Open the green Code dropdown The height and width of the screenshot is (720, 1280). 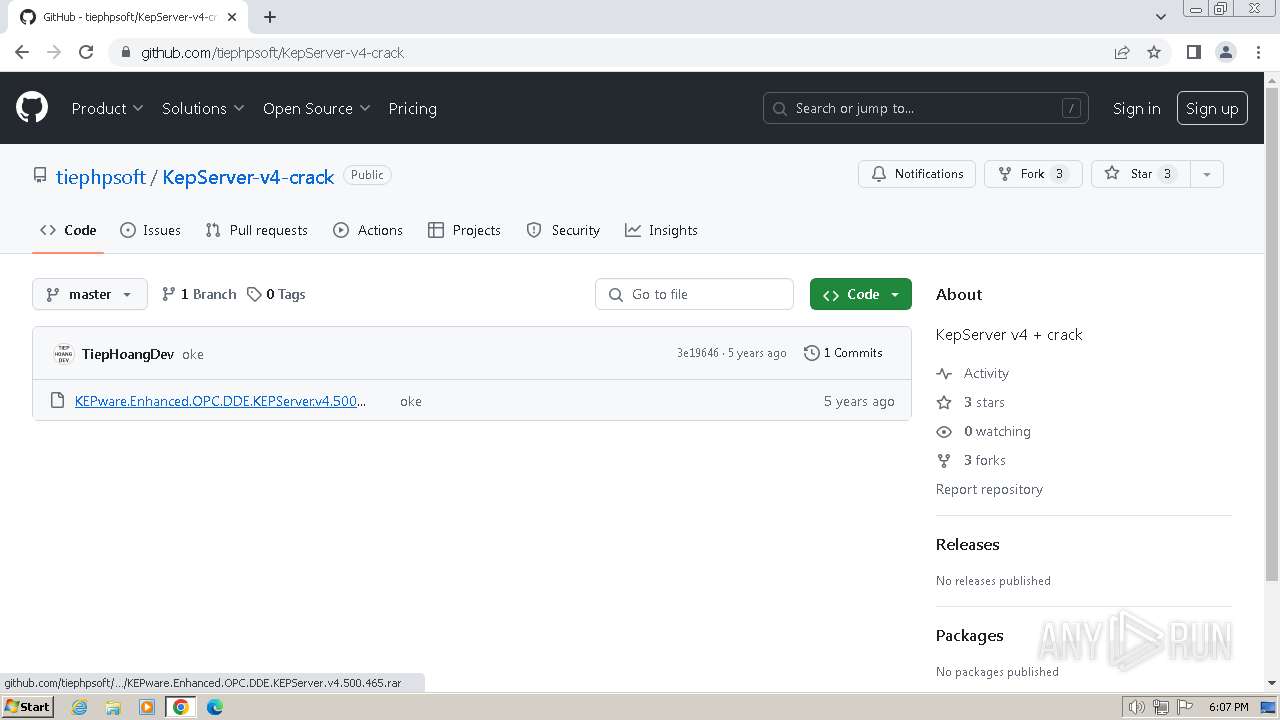coord(861,294)
